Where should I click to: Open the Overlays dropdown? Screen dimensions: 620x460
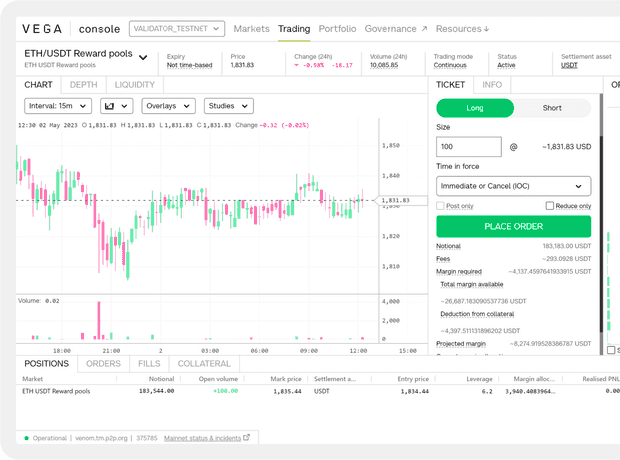tap(168, 106)
